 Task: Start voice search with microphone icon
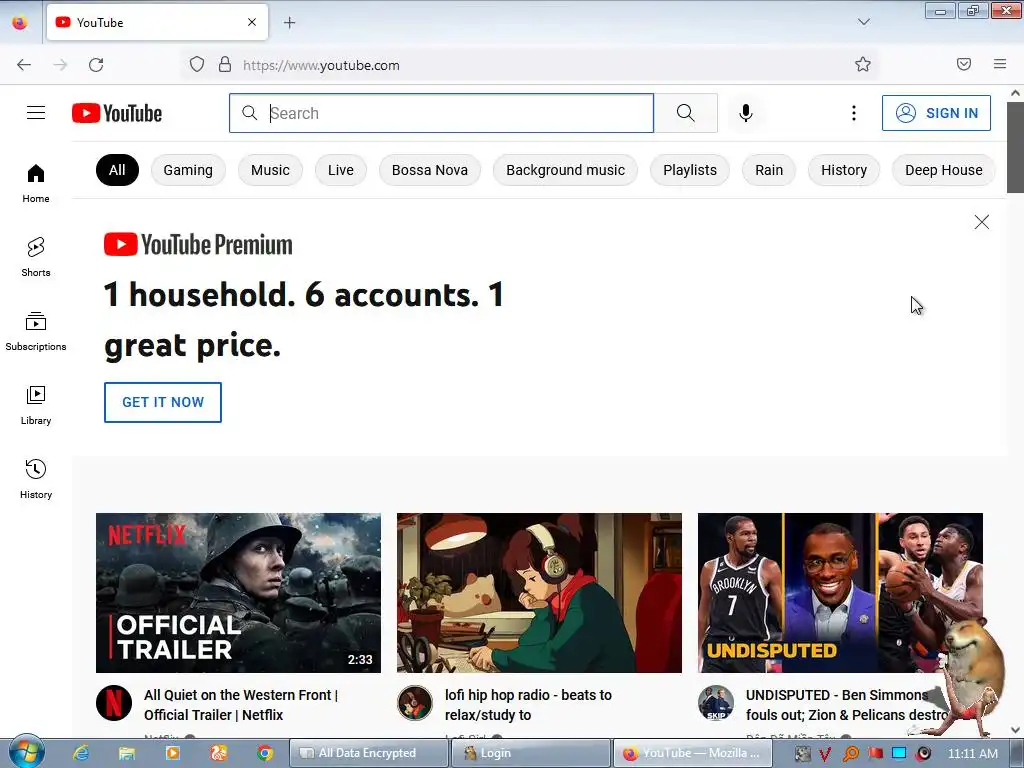746,113
